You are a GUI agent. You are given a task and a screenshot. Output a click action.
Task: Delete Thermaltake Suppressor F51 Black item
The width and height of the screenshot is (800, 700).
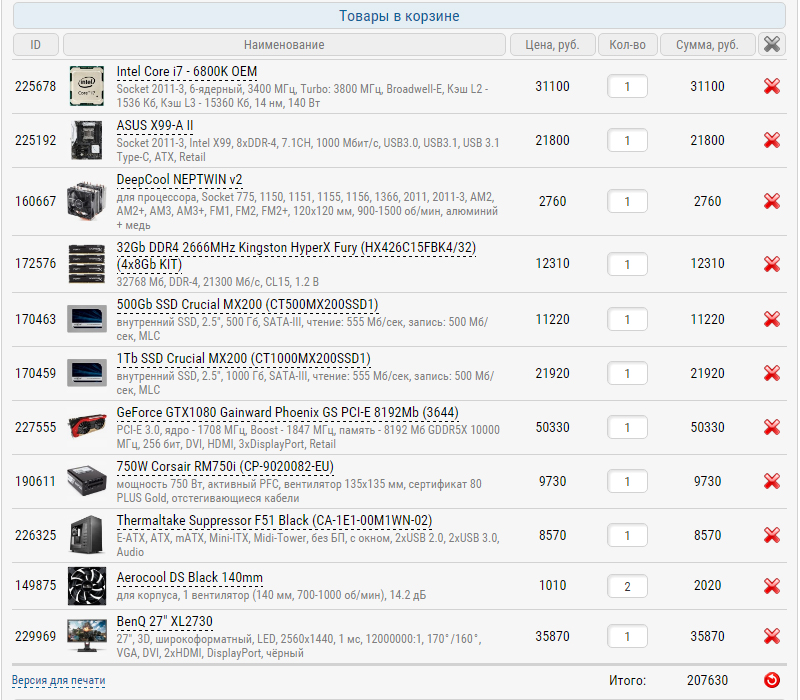point(771,535)
